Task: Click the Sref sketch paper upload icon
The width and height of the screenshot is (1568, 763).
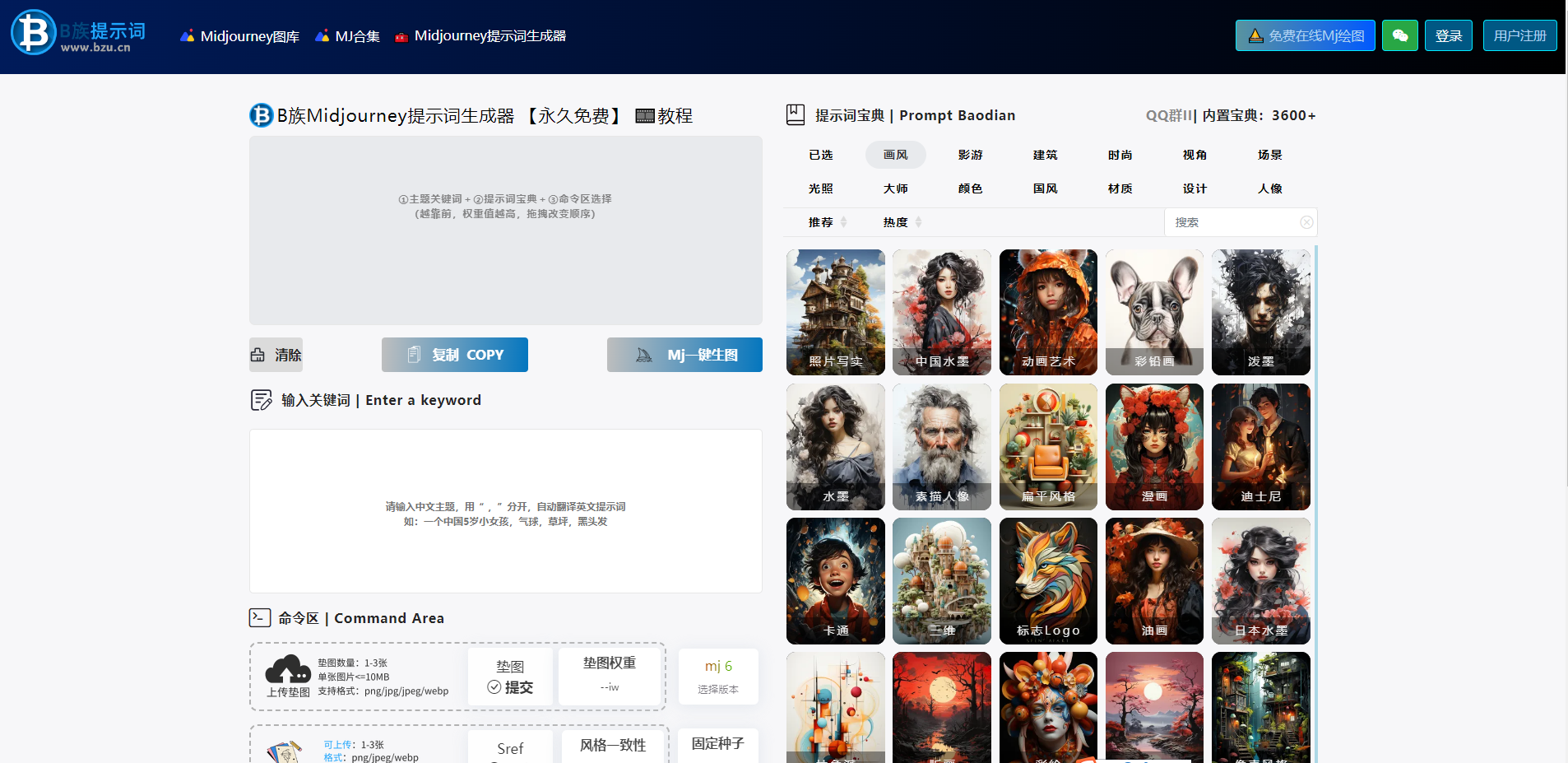Action: point(285,751)
